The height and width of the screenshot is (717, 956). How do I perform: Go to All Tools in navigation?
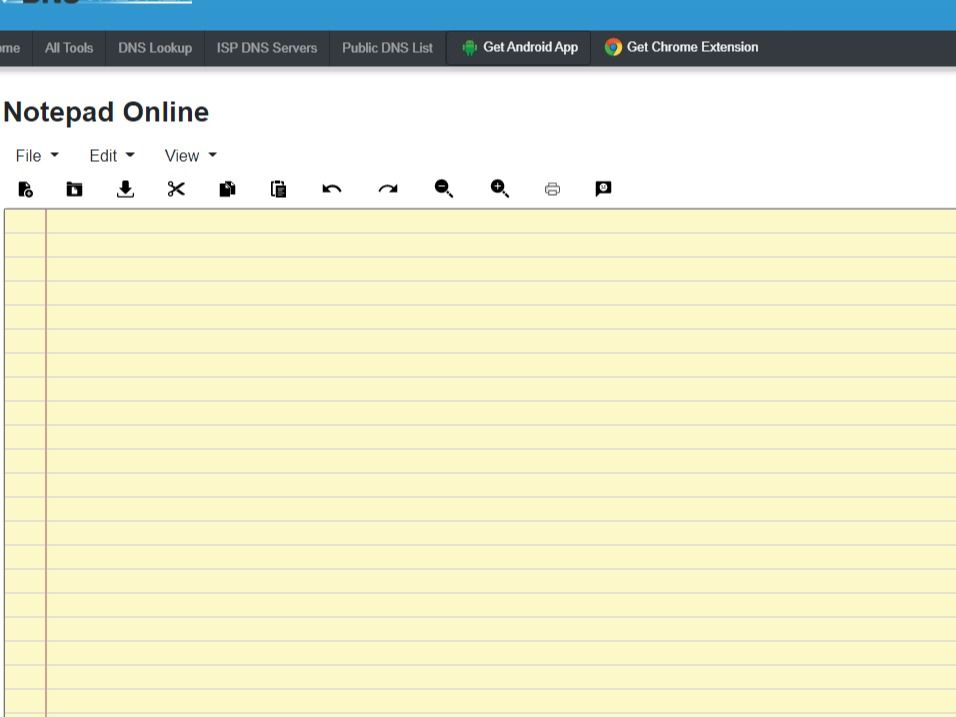pyautogui.click(x=69, y=48)
